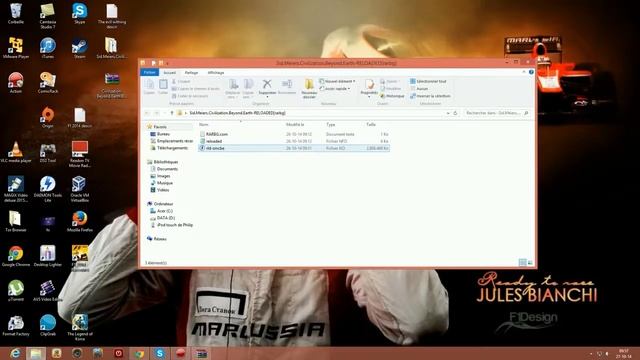Open Internet Explorer from the taskbar
Screen dimensions: 640x360
click(x=15, y=353)
